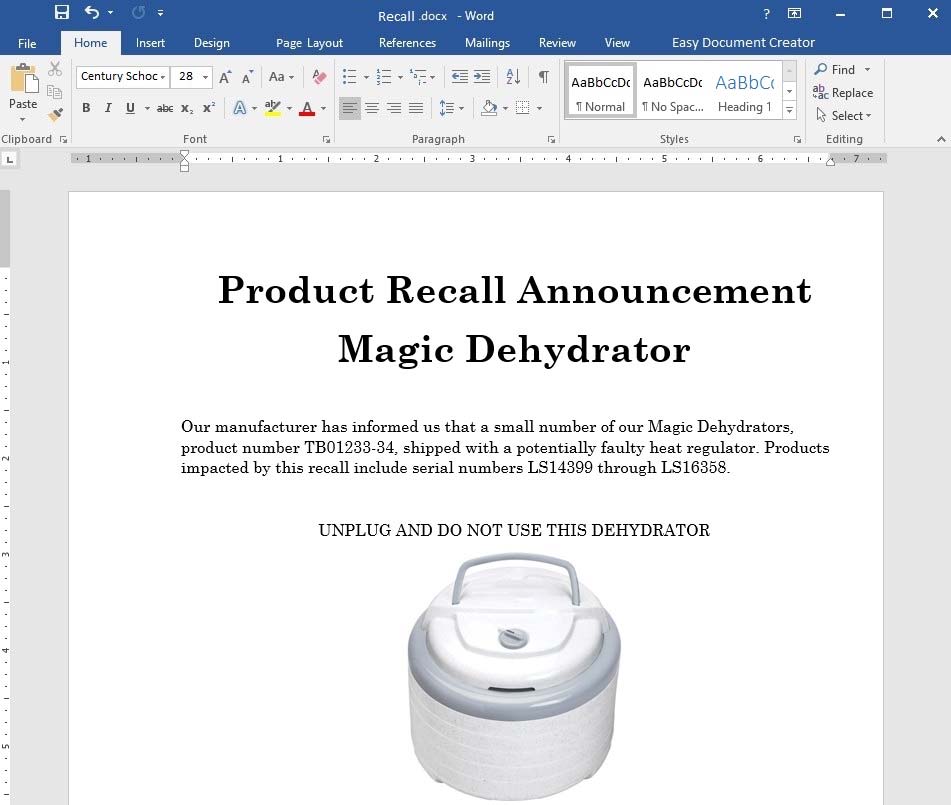Open the Borders dropdown arrow
This screenshot has width=951, height=805.
tap(539, 109)
